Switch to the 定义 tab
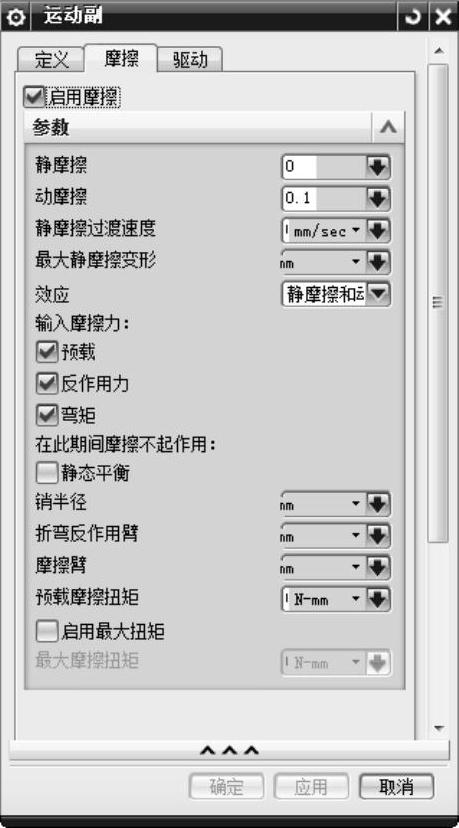459x828 pixels. pos(51,60)
